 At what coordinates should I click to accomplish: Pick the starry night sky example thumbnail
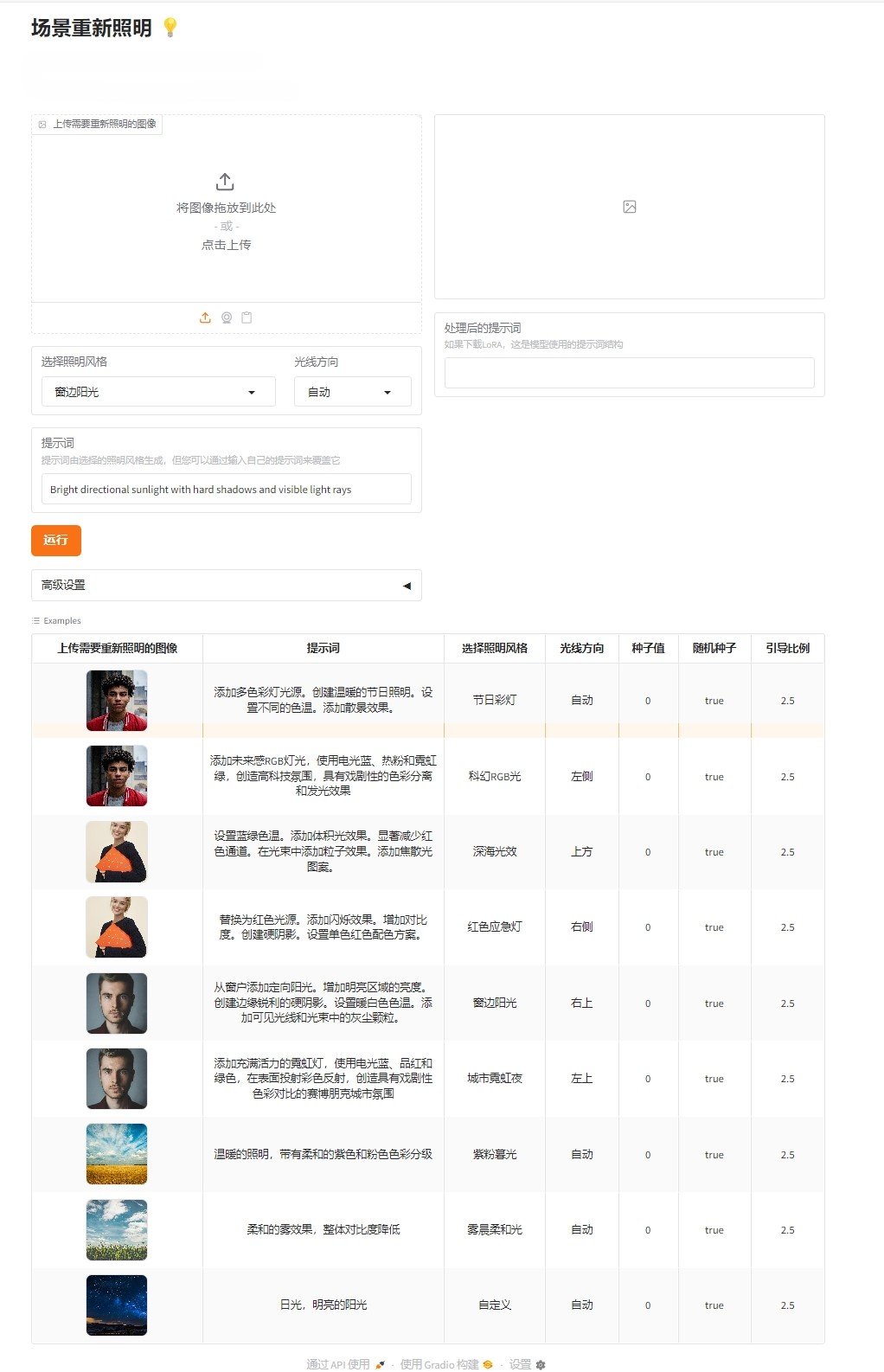117,1305
